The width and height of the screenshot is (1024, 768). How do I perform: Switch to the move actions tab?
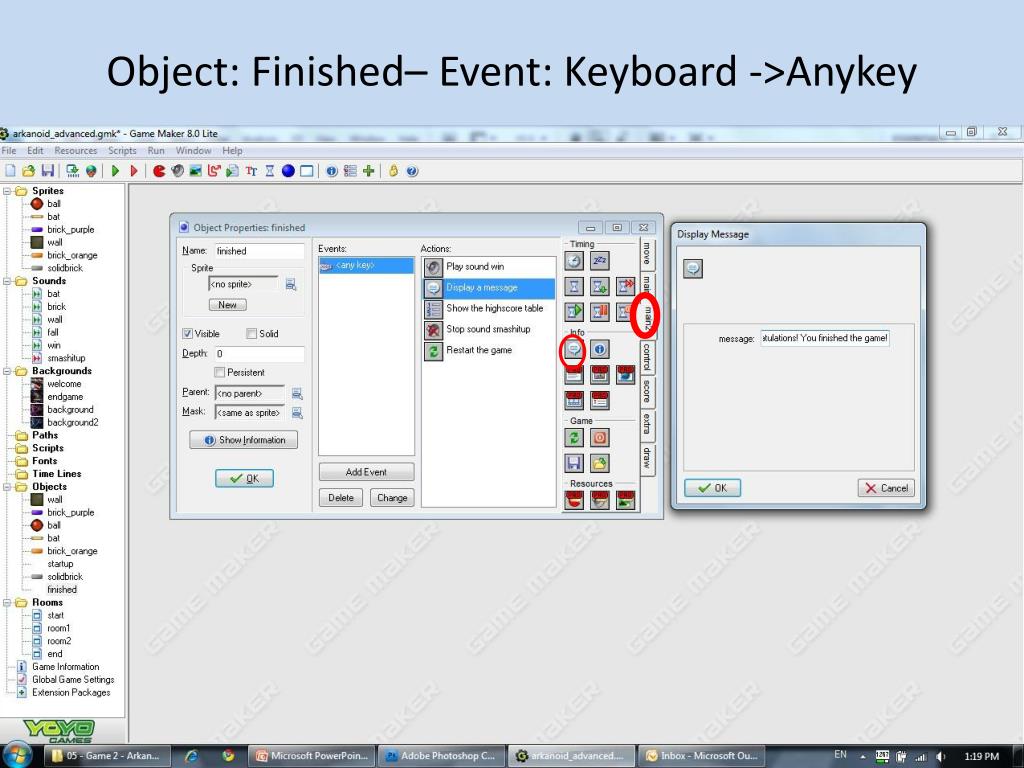(x=647, y=253)
